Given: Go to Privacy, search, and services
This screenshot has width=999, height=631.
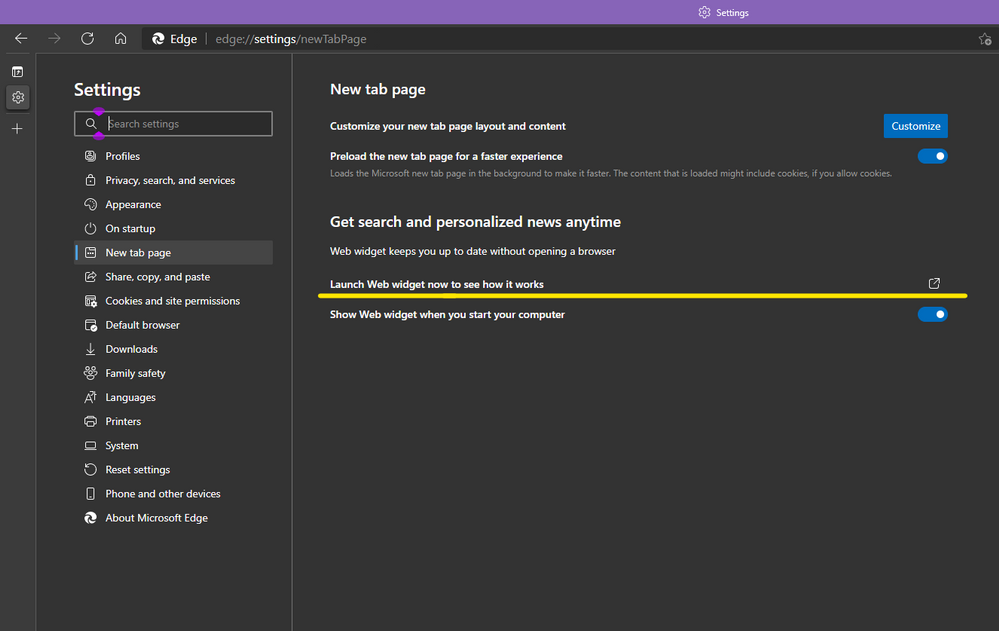Looking at the screenshot, I should (x=170, y=181).
